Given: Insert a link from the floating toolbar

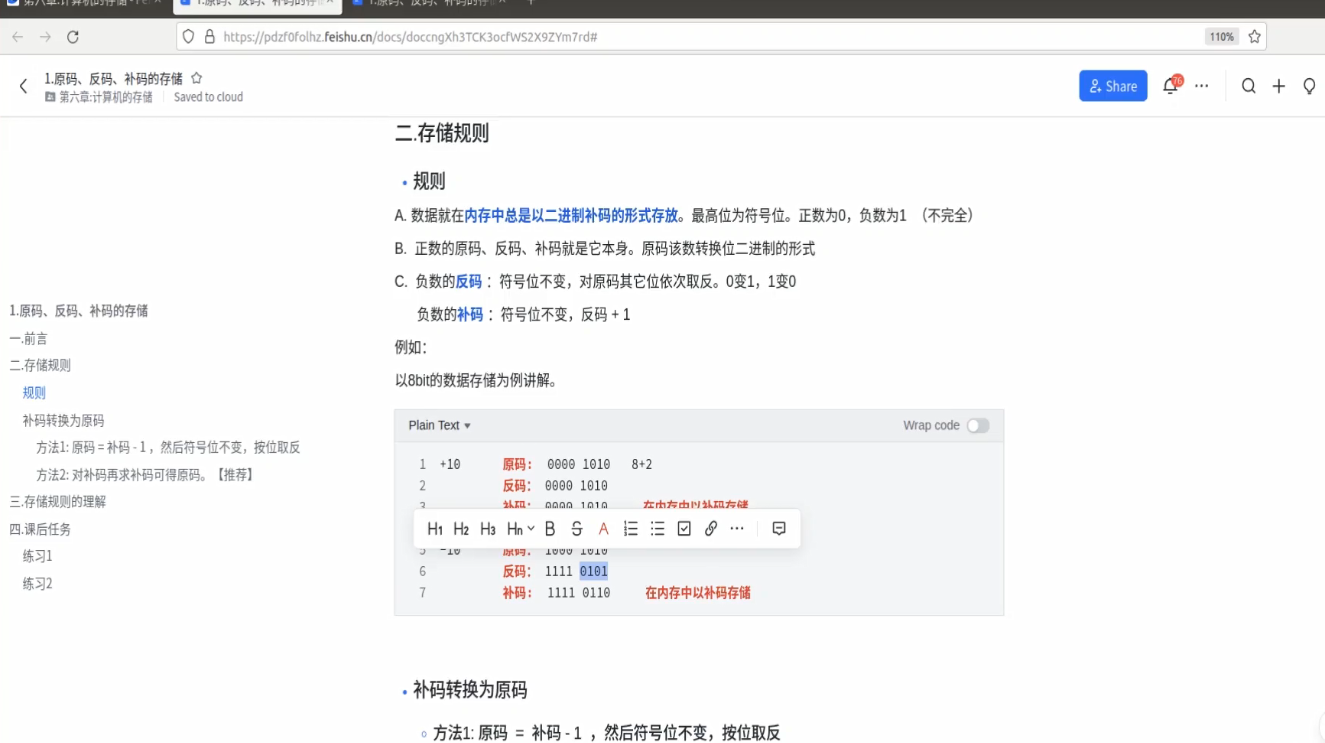Looking at the screenshot, I should click(711, 528).
